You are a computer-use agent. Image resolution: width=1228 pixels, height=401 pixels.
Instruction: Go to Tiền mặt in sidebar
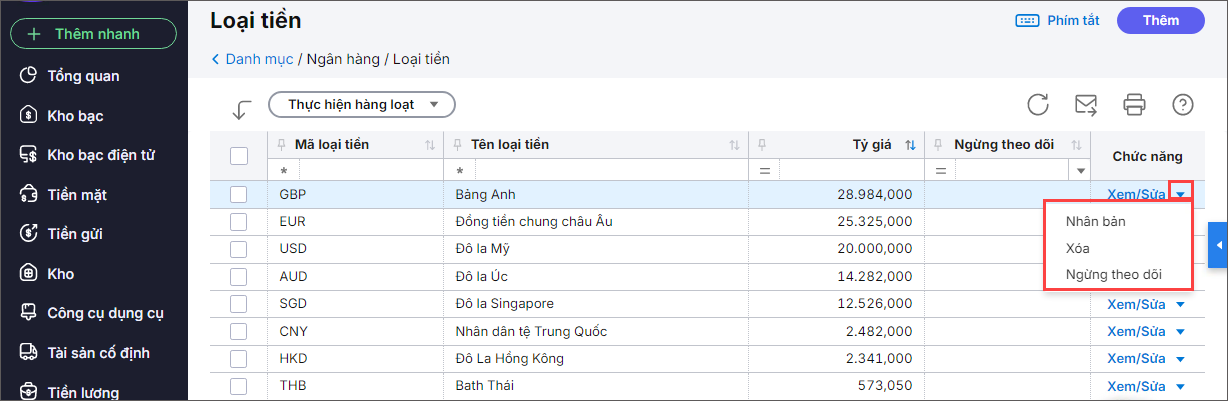click(76, 194)
